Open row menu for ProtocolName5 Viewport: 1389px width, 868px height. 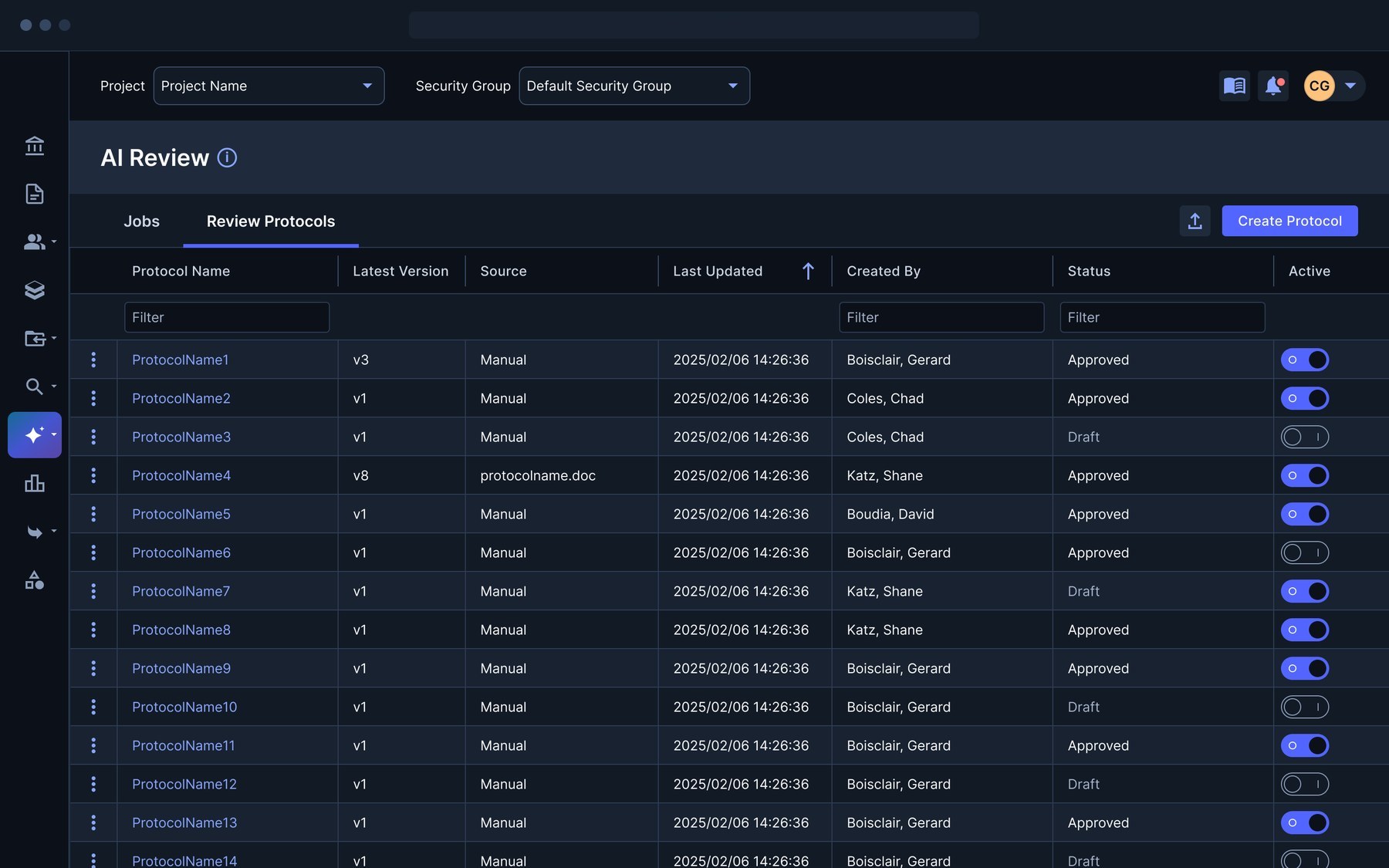click(93, 514)
